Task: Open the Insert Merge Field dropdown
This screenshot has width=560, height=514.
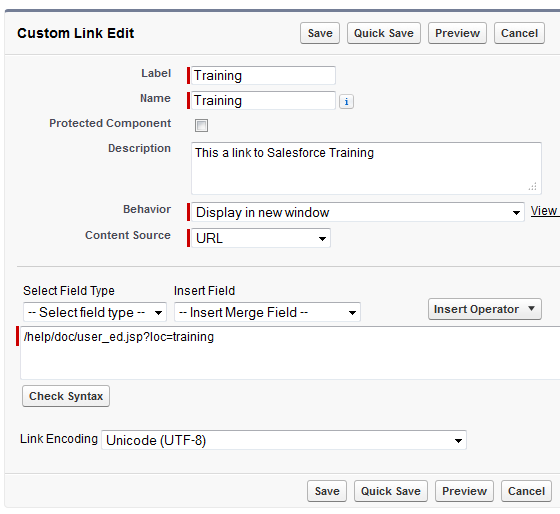Action: coord(267,312)
